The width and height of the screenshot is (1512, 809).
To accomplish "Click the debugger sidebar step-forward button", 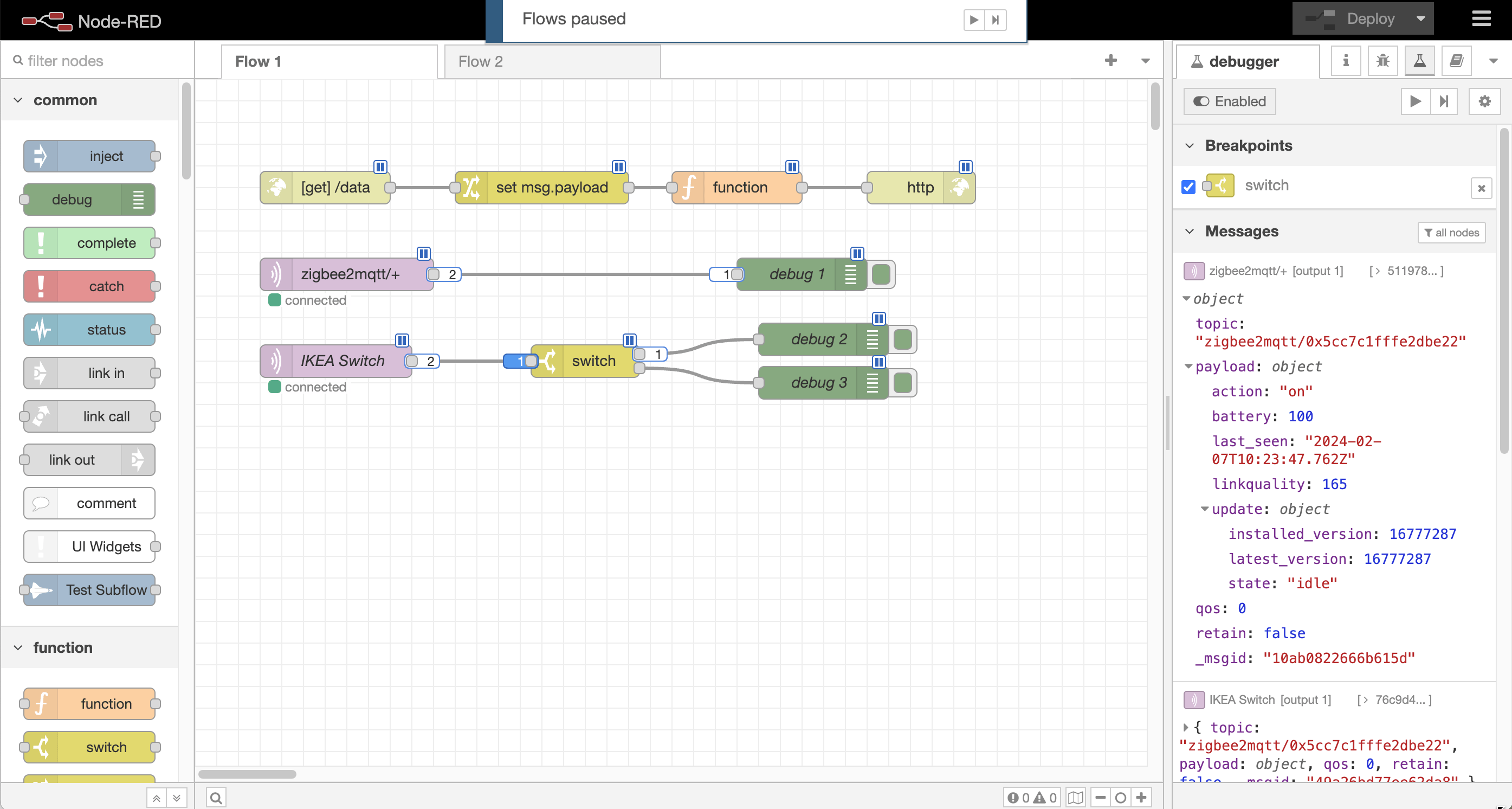I will coord(1444,101).
